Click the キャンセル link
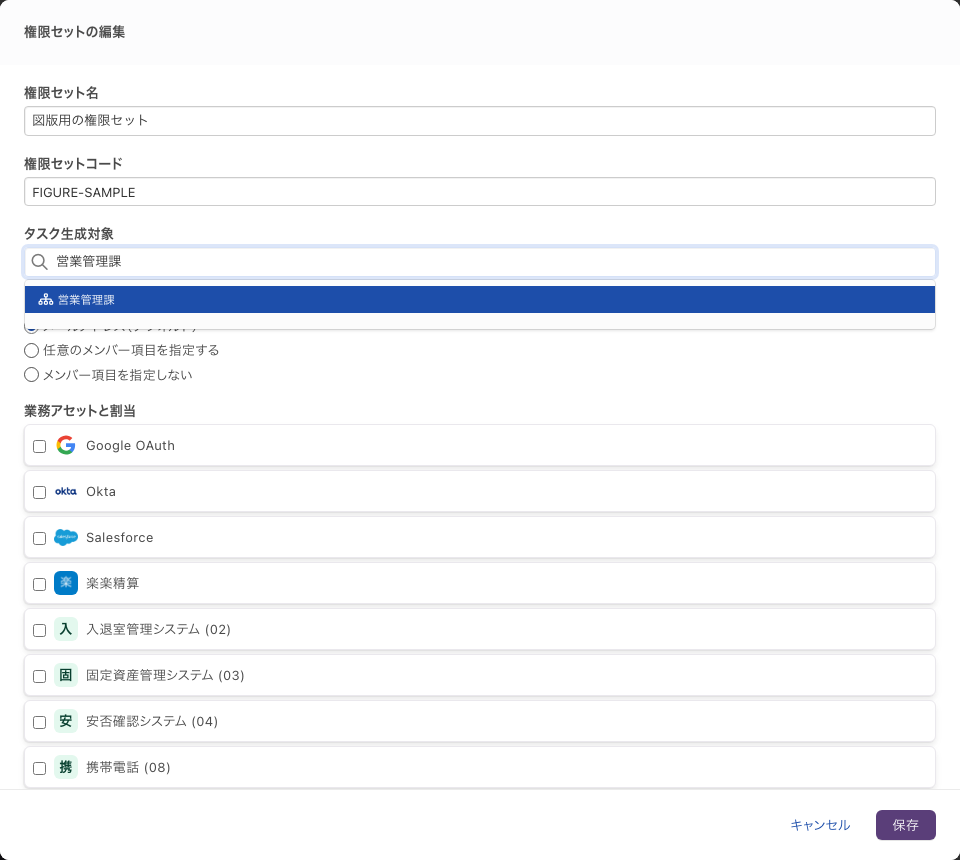The height and width of the screenshot is (860, 960). (x=820, y=825)
